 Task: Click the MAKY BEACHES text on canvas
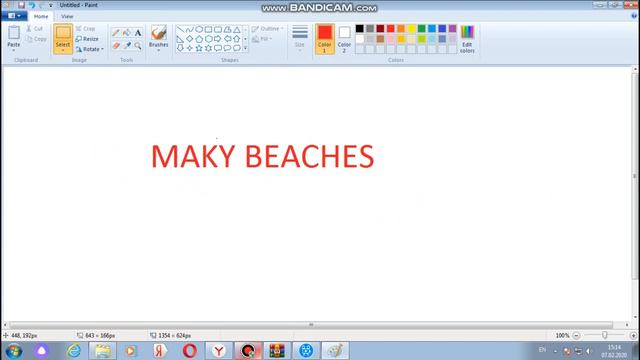tap(262, 156)
